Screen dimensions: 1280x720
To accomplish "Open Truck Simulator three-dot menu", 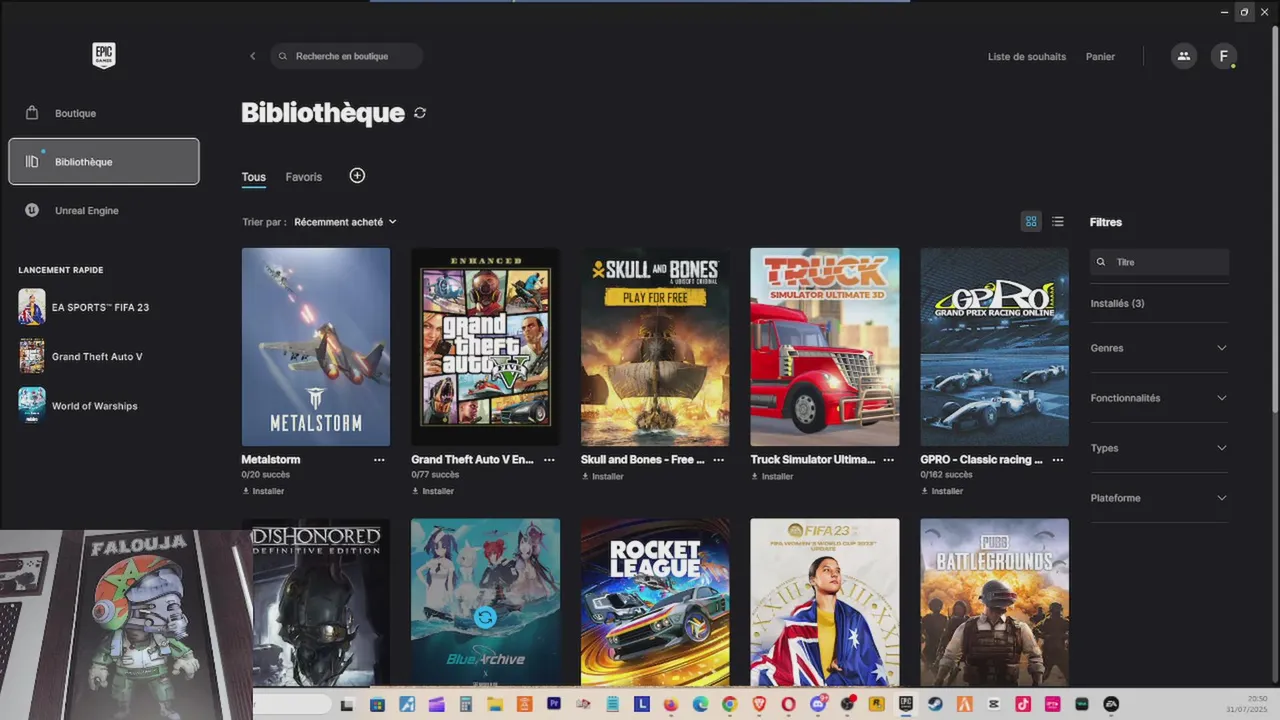I will point(888,460).
